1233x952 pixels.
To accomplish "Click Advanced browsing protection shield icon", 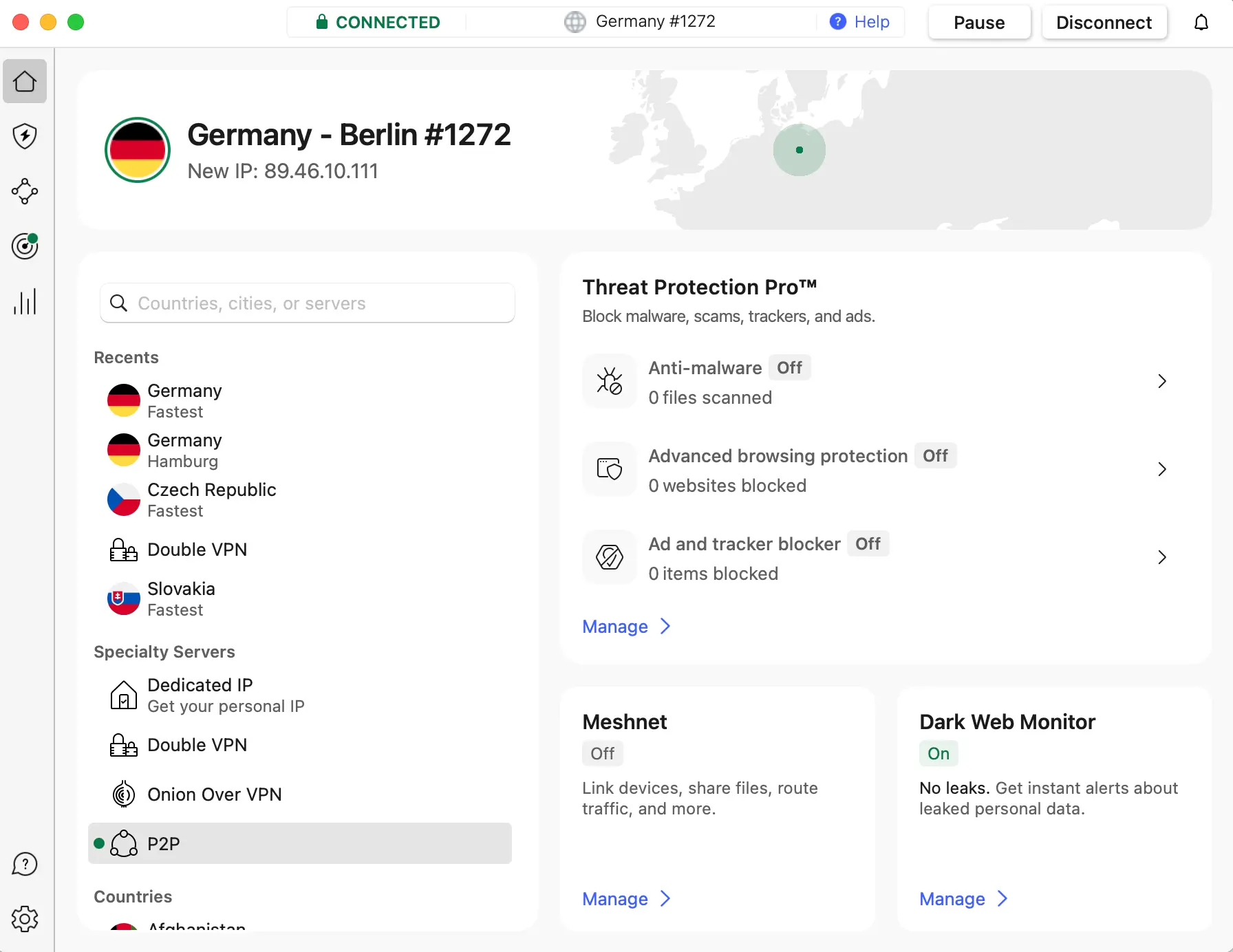I will pyautogui.click(x=609, y=469).
